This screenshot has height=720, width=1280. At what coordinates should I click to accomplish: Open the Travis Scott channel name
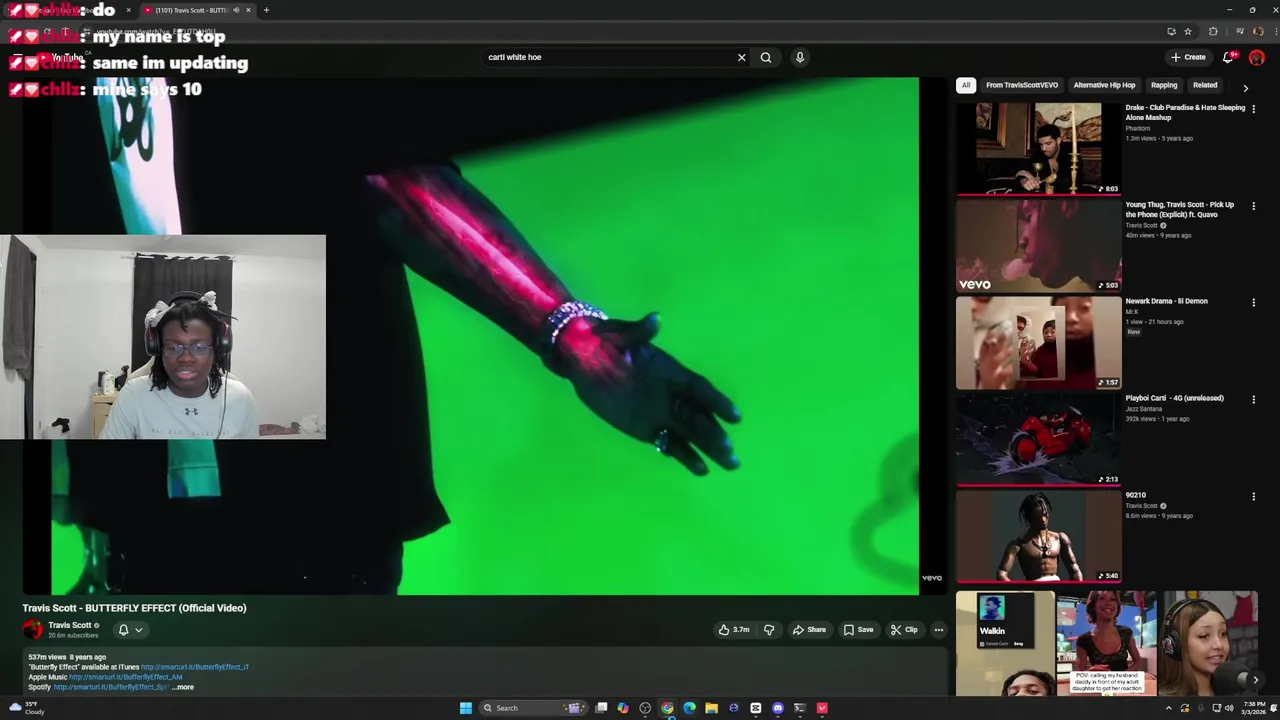[x=70, y=625]
